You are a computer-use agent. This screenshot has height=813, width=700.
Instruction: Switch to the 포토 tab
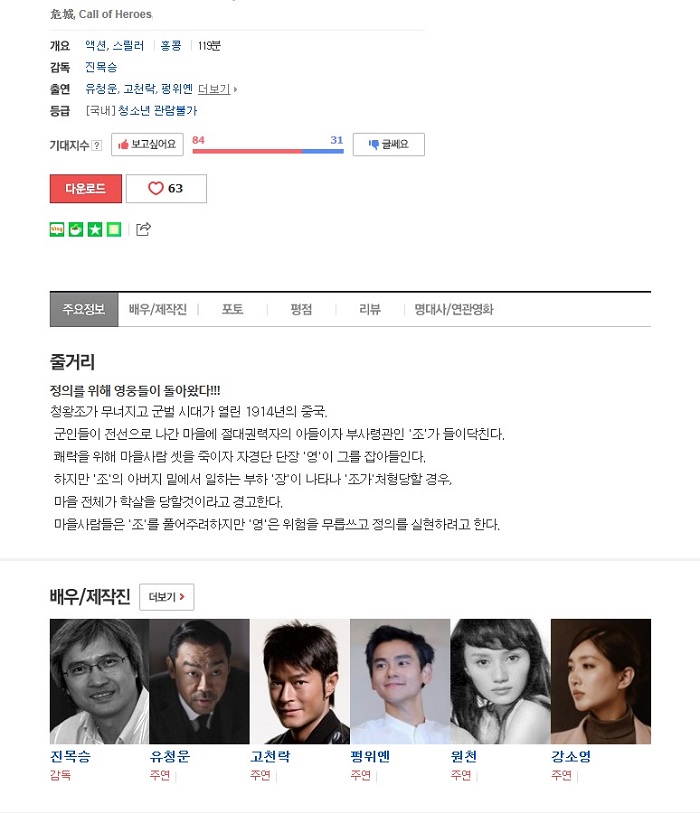[232, 310]
